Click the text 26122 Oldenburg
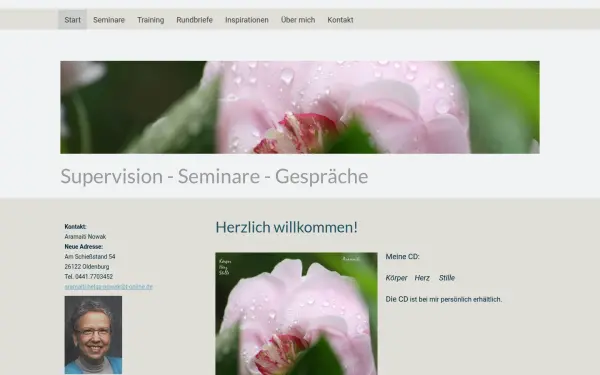Image resolution: width=600 pixels, height=375 pixels. (87, 267)
